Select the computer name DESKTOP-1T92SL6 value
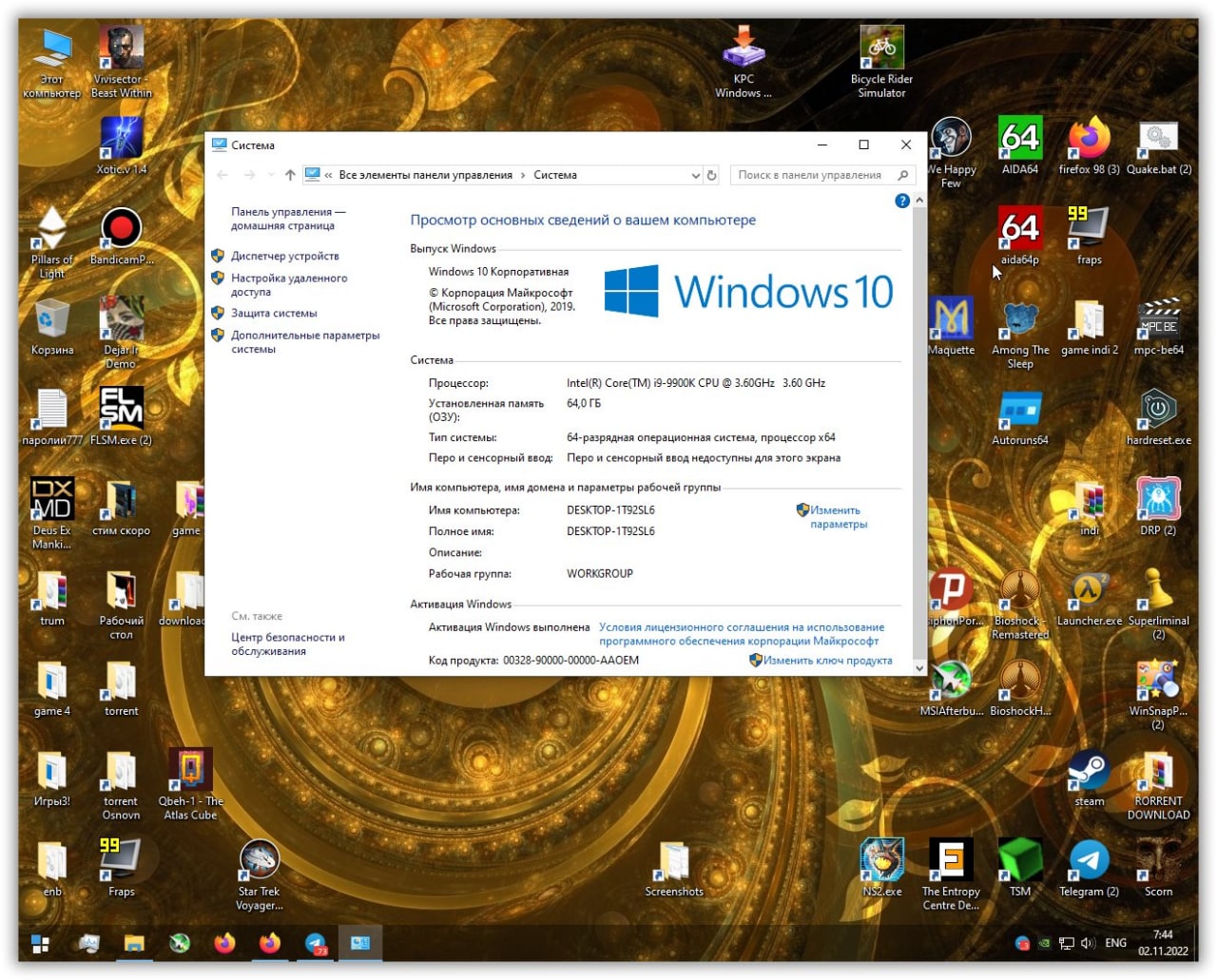This screenshot has height=980, width=1217. tap(610, 510)
